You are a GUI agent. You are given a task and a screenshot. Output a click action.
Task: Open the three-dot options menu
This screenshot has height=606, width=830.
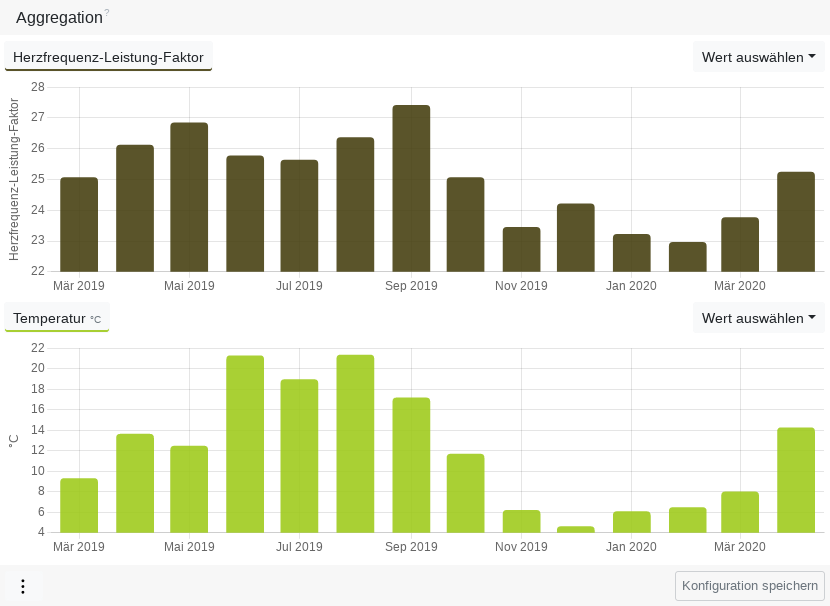[23, 586]
